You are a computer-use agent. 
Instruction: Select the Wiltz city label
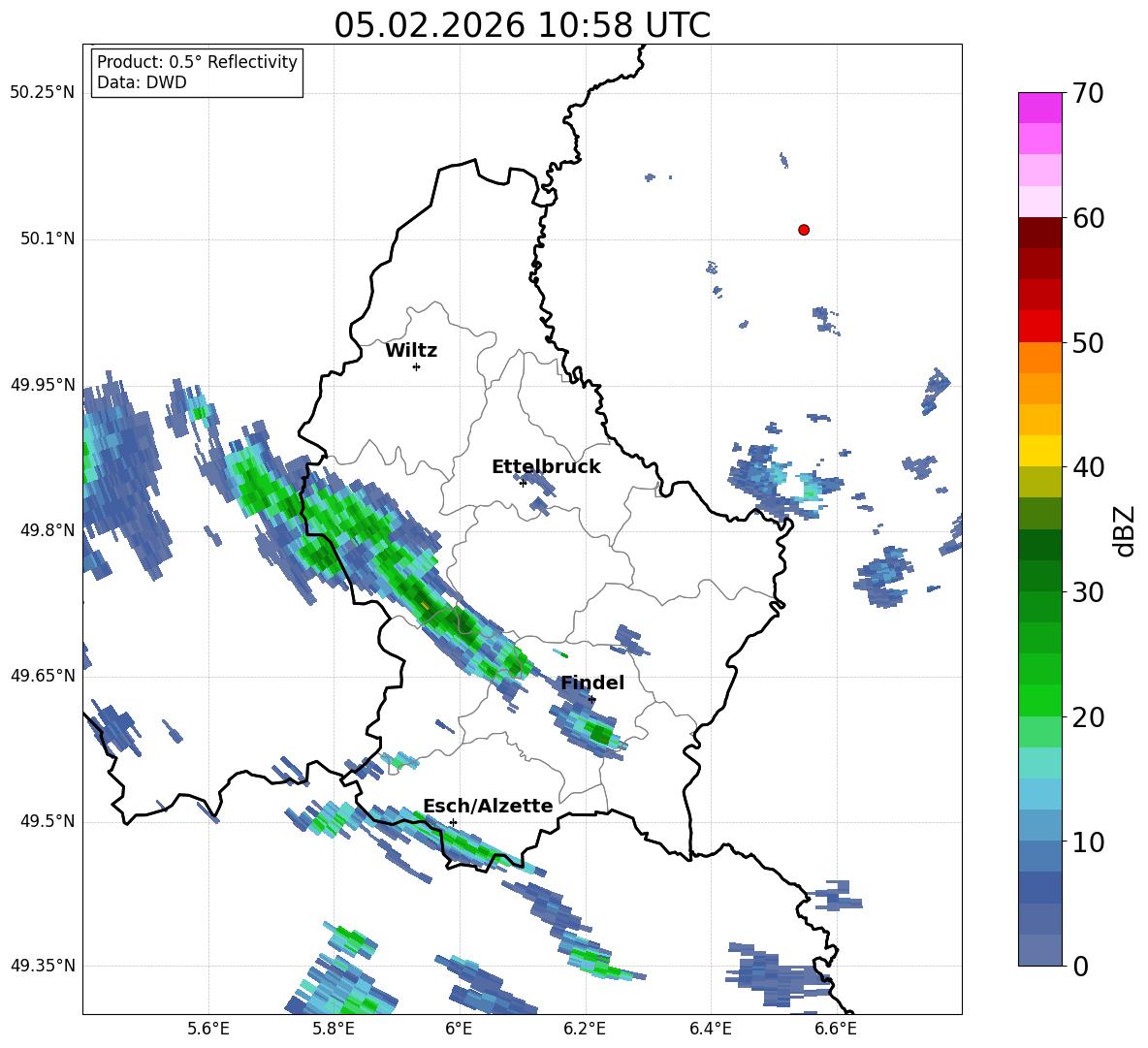pyautogui.click(x=411, y=351)
